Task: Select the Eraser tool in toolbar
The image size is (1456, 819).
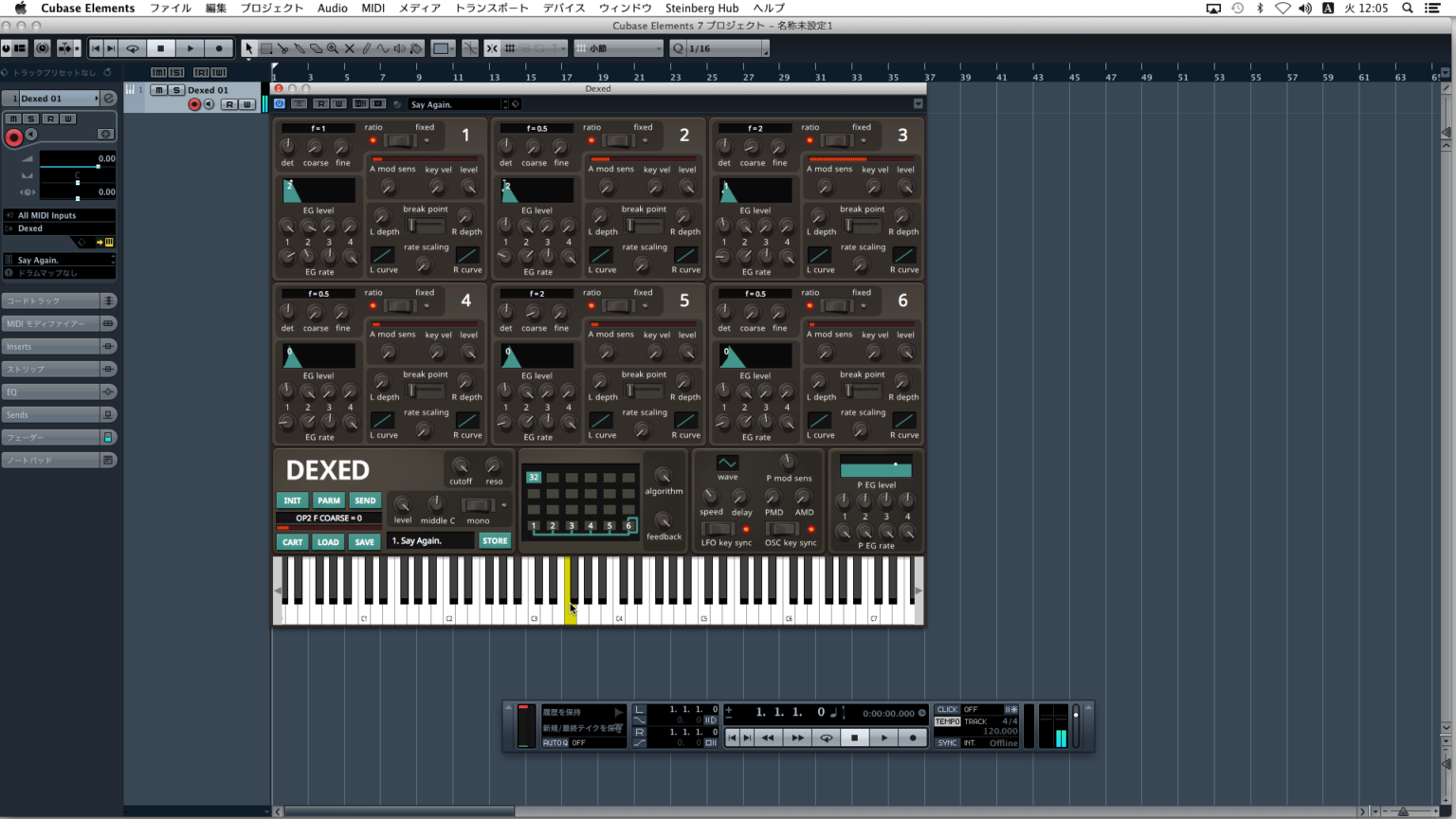Action: tap(317, 48)
